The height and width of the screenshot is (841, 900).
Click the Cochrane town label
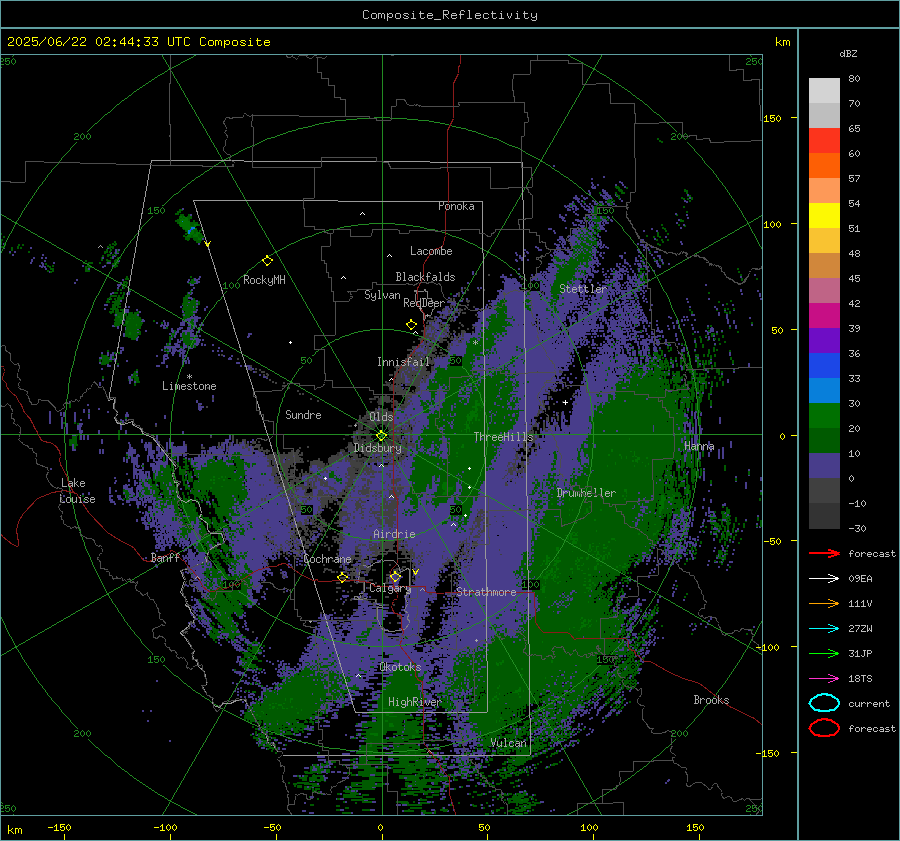pyautogui.click(x=327, y=559)
